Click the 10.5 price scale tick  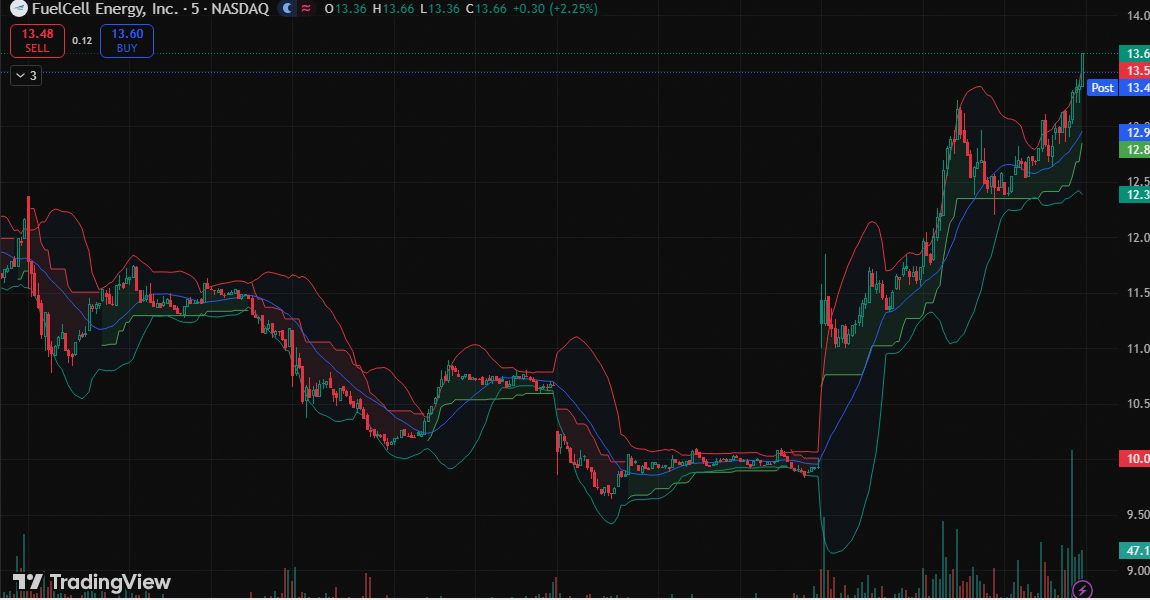(1138, 403)
